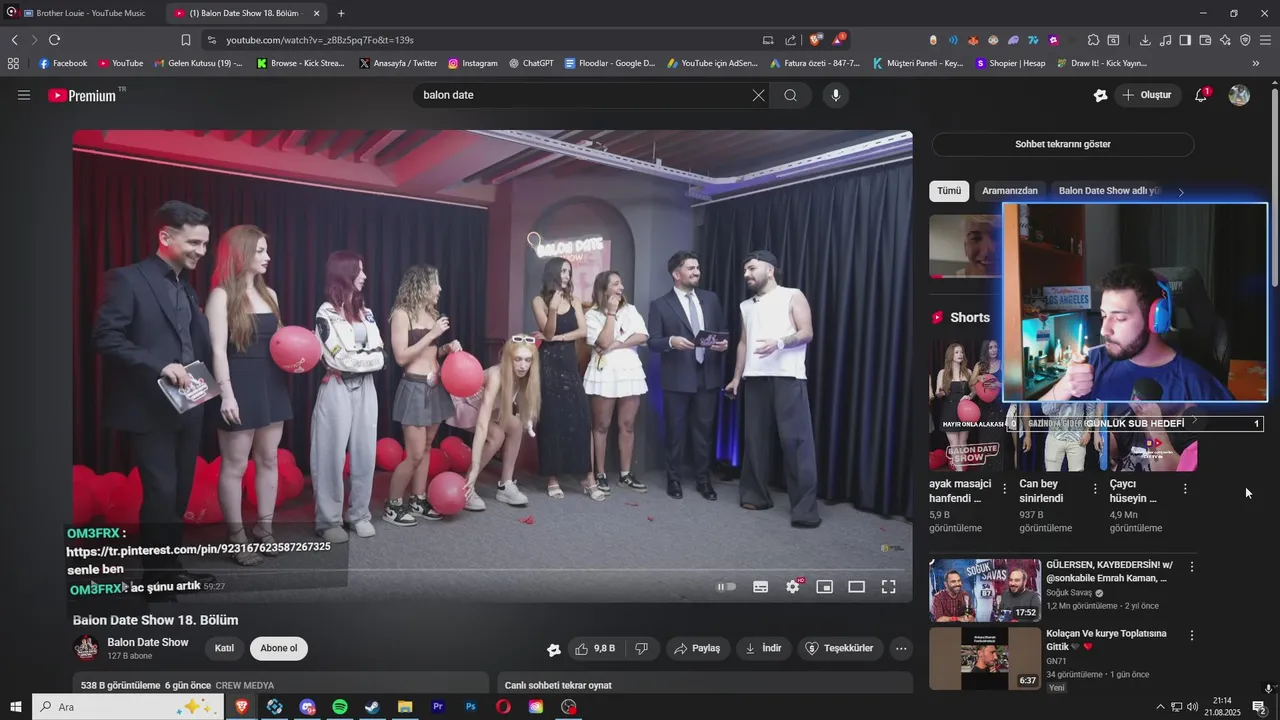Download the video with 'İndir'
The width and height of the screenshot is (1280, 720).
pos(763,648)
